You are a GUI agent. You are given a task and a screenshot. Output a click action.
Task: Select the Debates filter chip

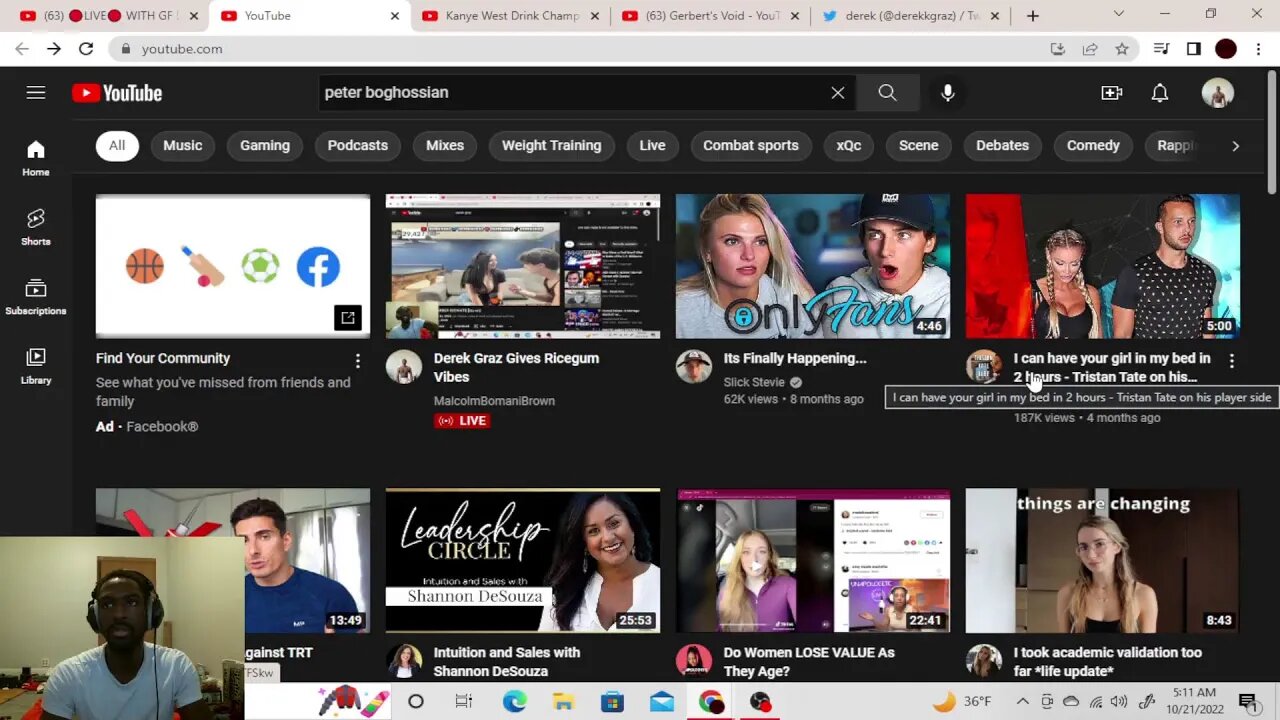coord(1002,146)
